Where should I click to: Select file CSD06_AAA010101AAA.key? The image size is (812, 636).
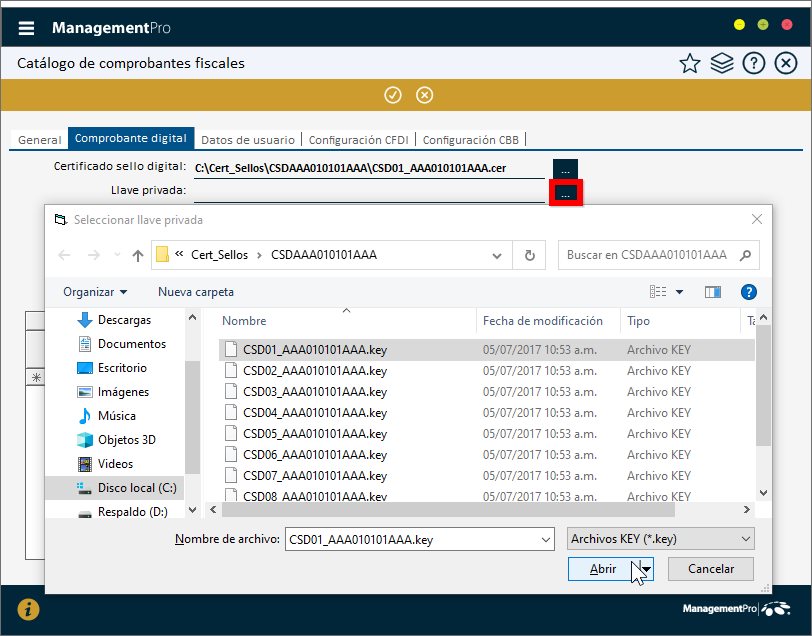click(486, 455)
